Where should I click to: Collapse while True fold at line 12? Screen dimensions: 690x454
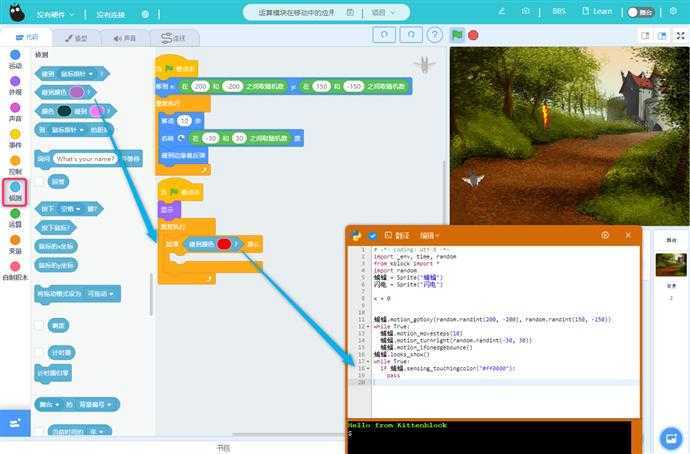click(368, 326)
